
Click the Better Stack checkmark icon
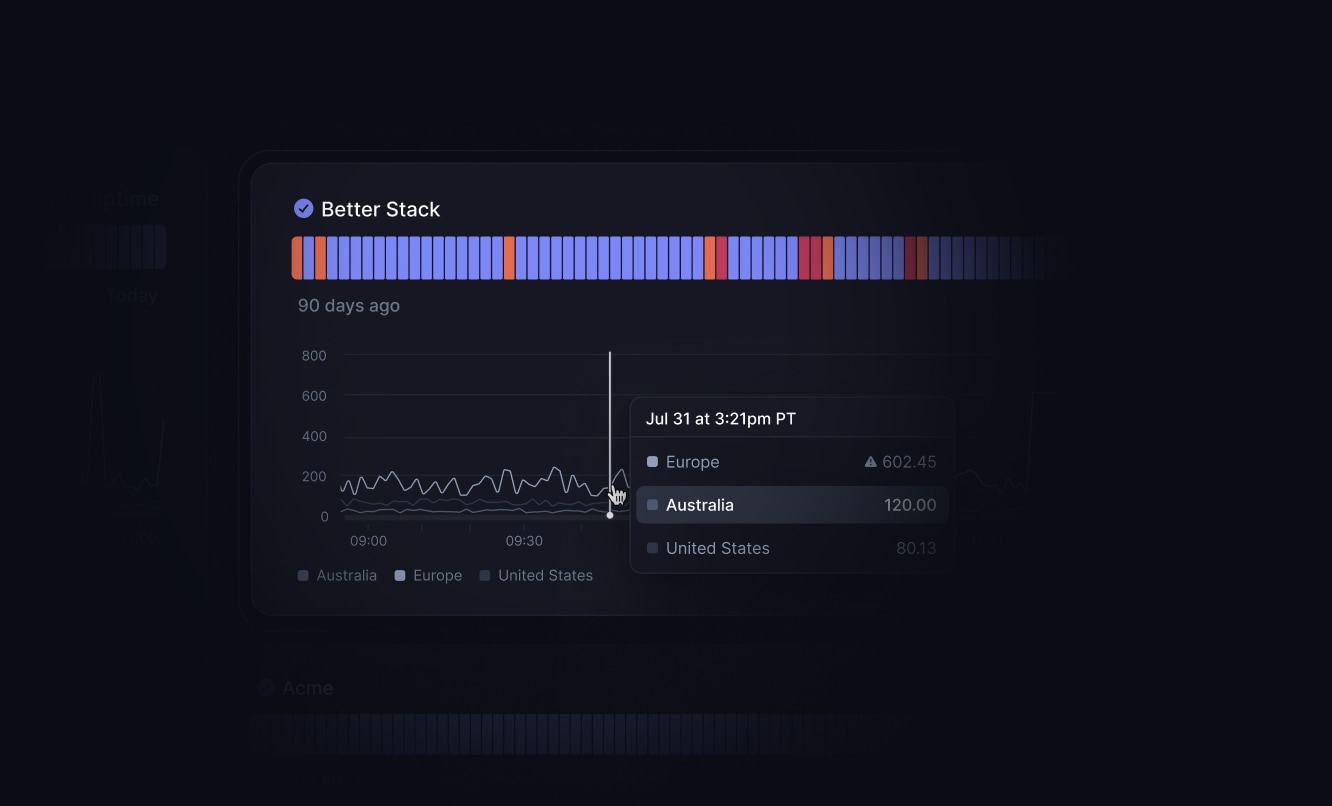pos(304,208)
